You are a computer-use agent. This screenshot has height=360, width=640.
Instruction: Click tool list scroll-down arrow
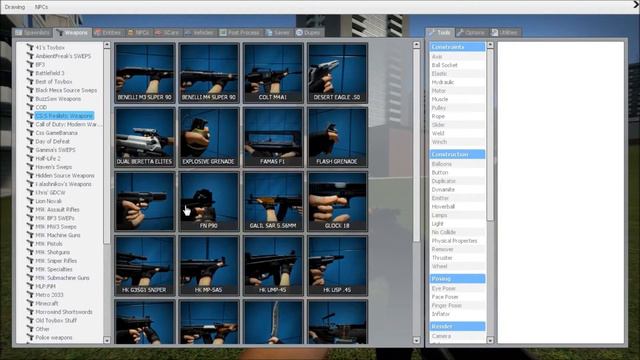click(490, 340)
